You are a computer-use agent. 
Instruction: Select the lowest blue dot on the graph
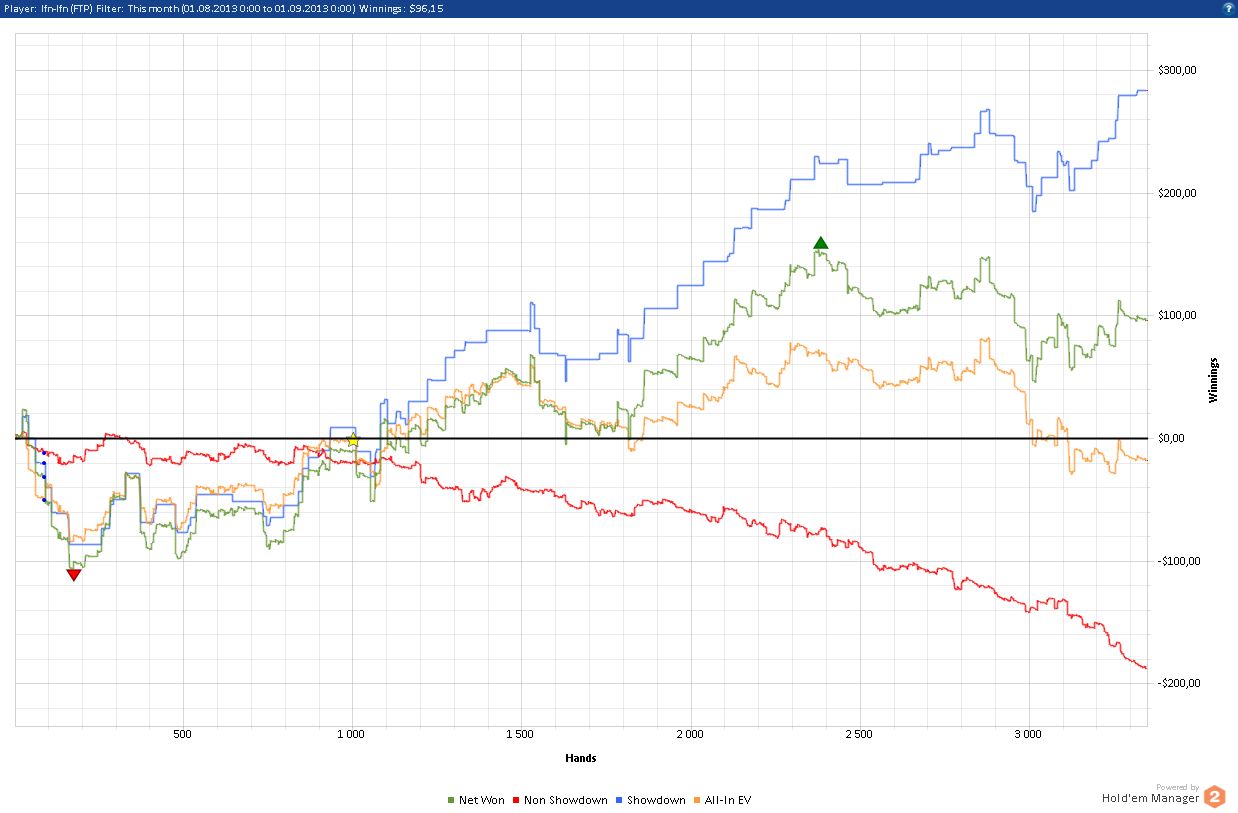[44, 499]
